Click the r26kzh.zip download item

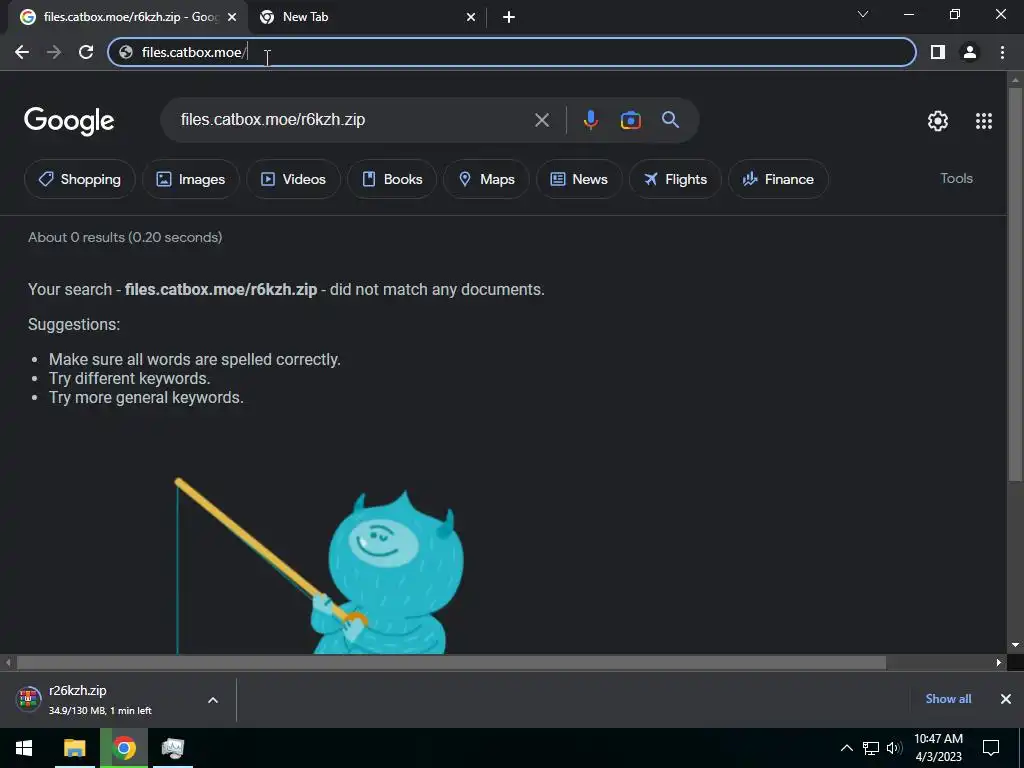(x=104, y=699)
